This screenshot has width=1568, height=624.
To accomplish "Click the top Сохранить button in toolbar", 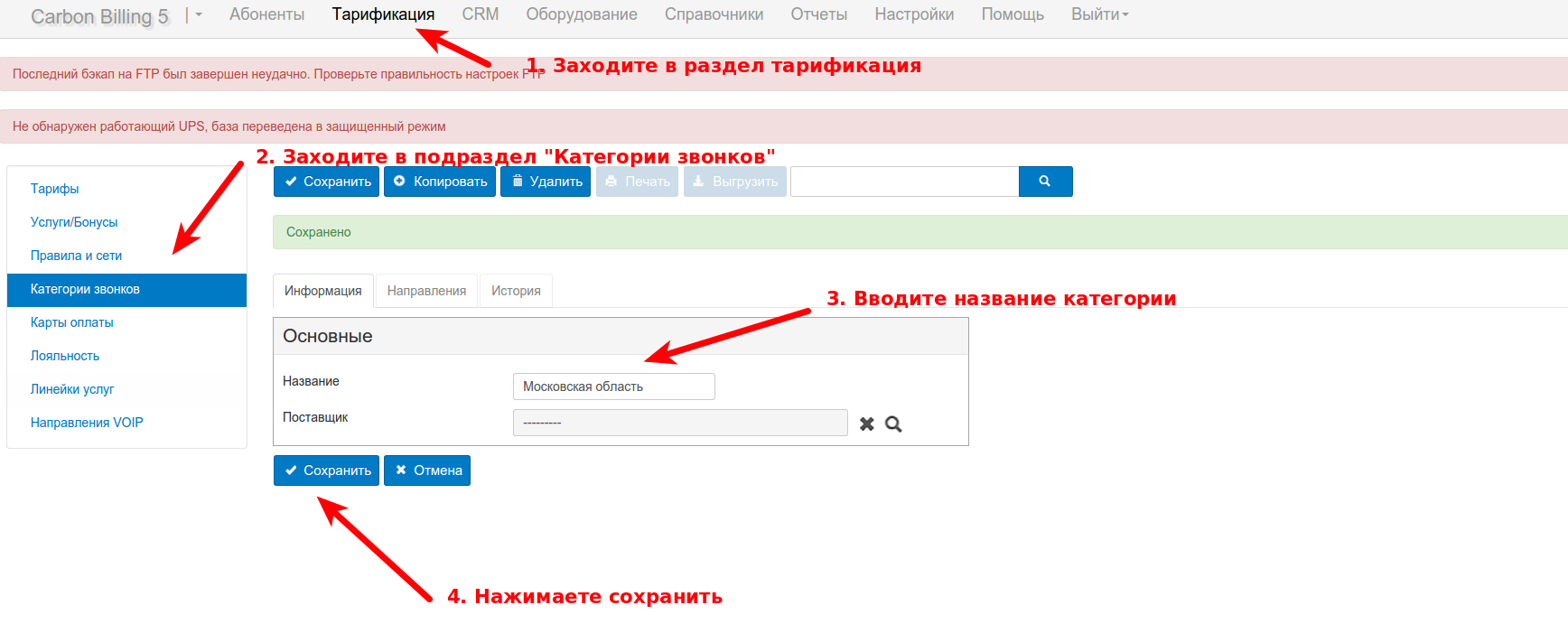I will [x=326, y=182].
